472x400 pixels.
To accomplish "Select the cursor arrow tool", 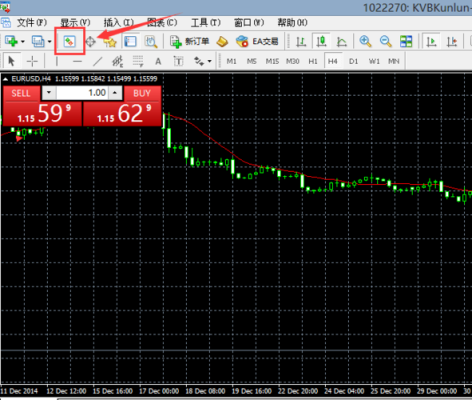I will point(11,61).
